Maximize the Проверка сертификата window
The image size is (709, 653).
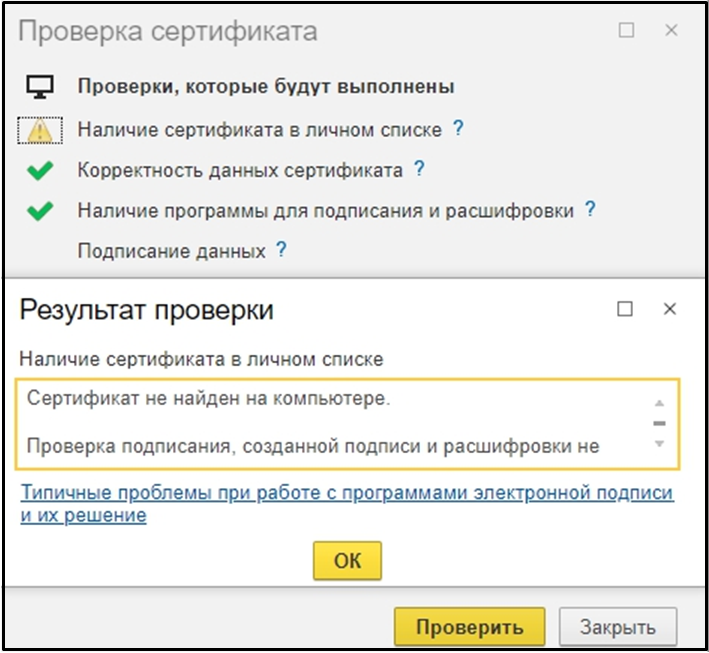pyautogui.click(x=627, y=31)
